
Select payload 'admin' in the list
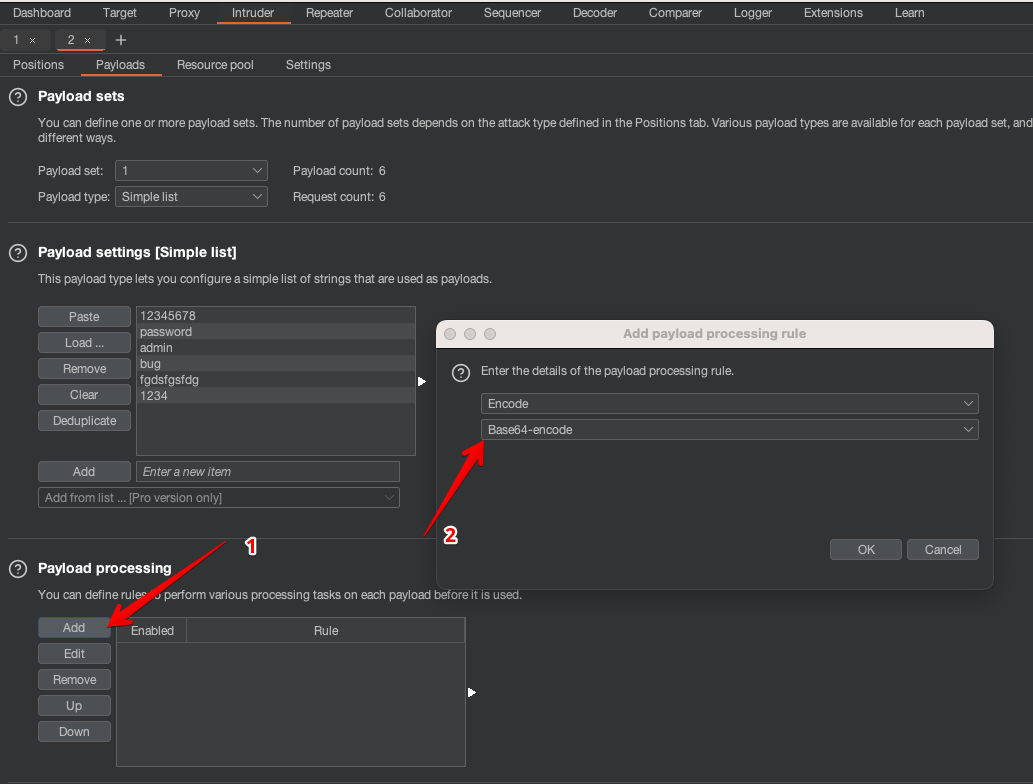click(276, 348)
